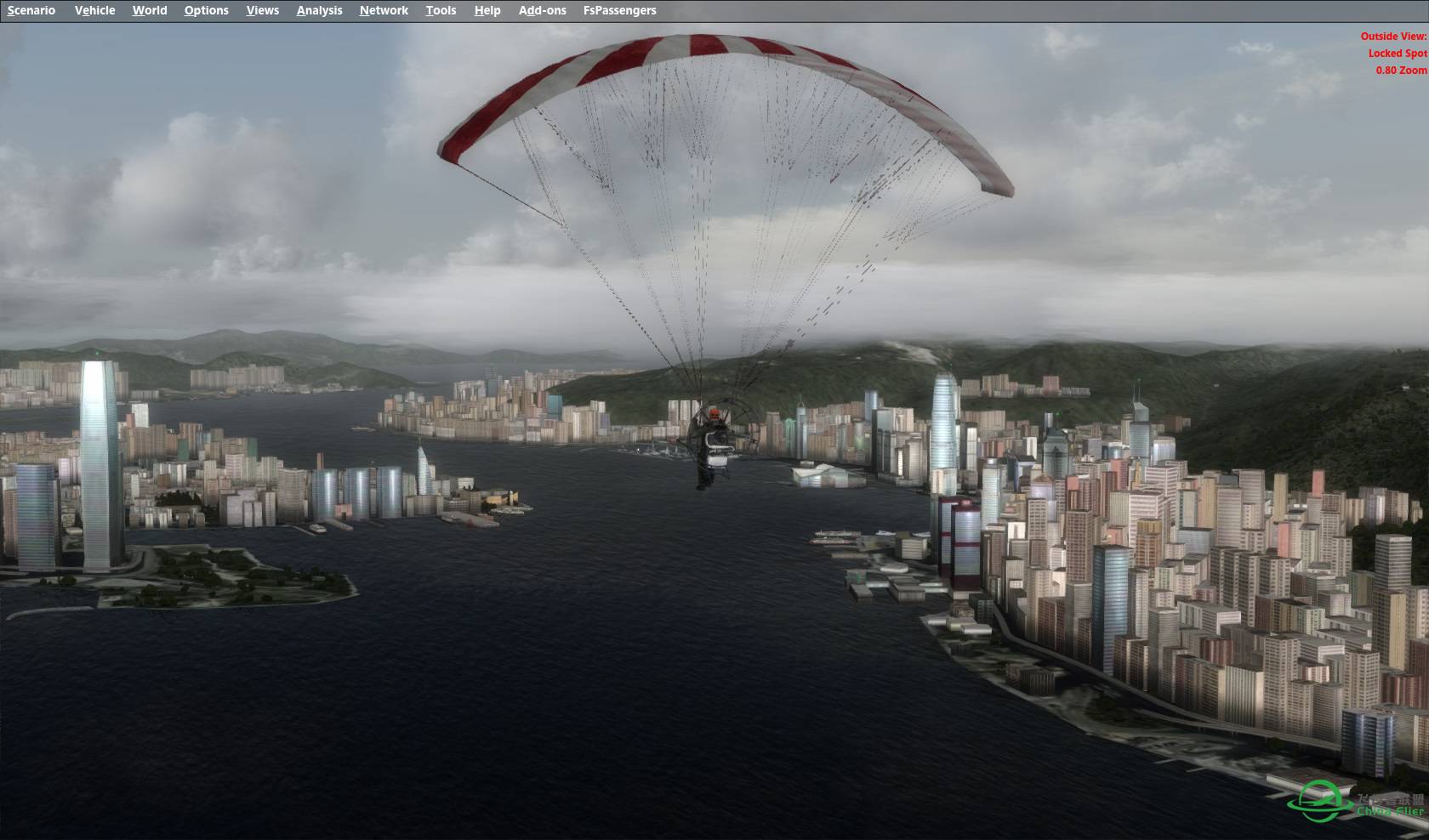Screen dimensions: 1429x840
Task: Open the Scenario menu
Action: point(31,10)
